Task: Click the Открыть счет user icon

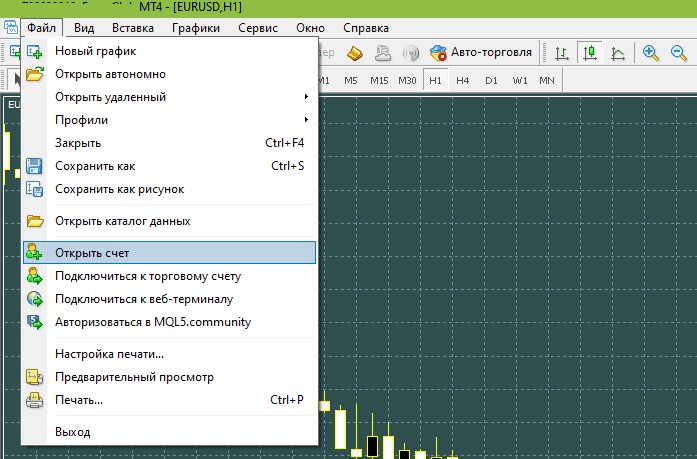Action: point(34,252)
